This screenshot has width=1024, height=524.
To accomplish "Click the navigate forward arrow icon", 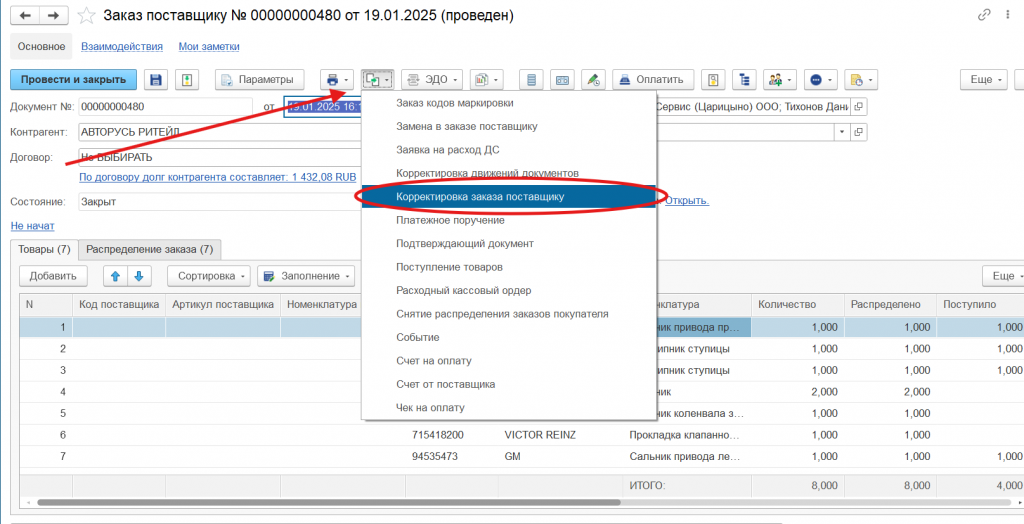I will coord(52,15).
